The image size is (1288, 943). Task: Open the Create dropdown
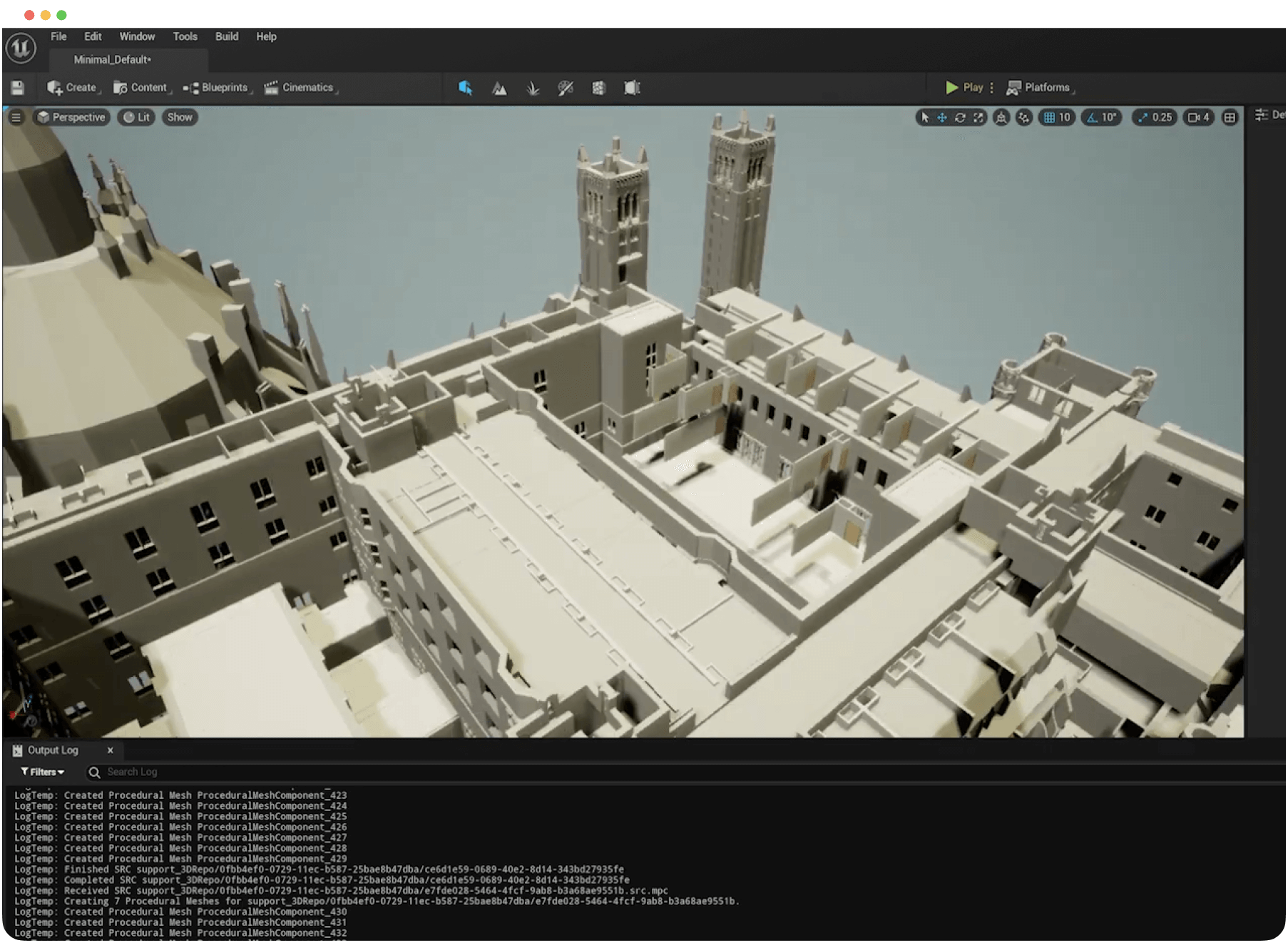coord(73,88)
